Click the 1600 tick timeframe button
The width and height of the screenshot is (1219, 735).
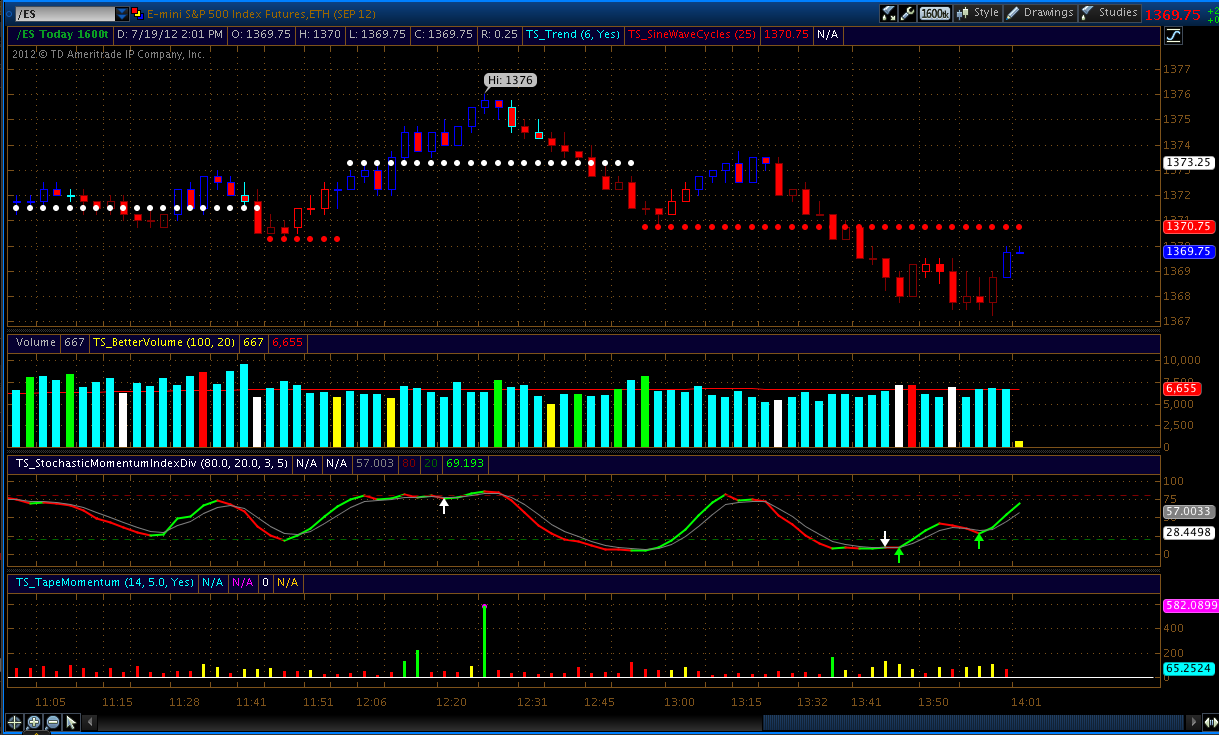pos(934,13)
